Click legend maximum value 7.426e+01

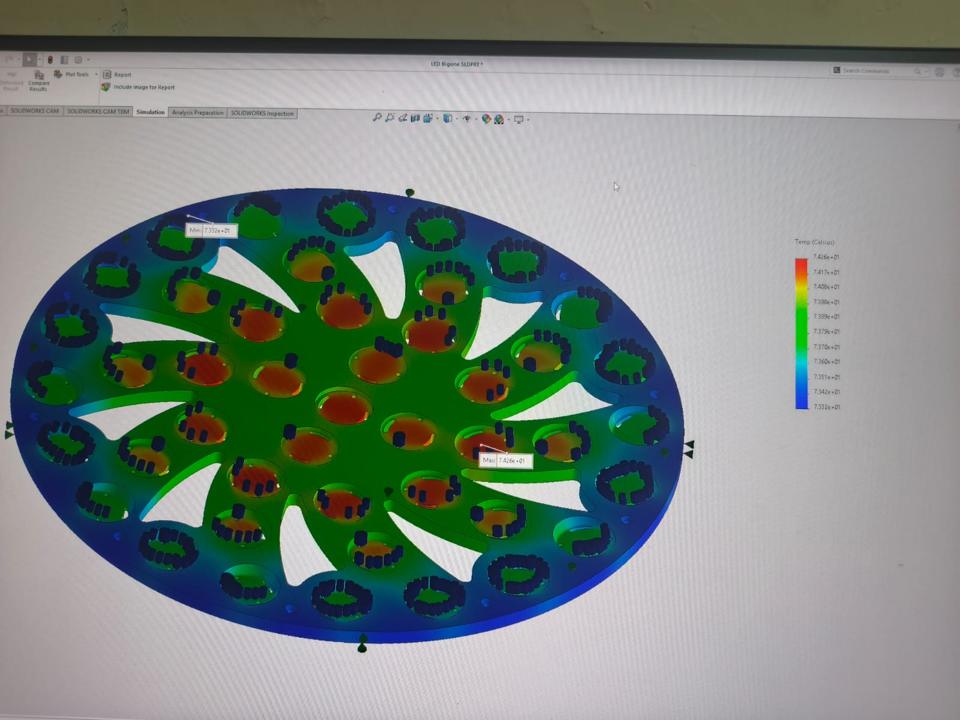pyautogui.click(x=827, y=257)
